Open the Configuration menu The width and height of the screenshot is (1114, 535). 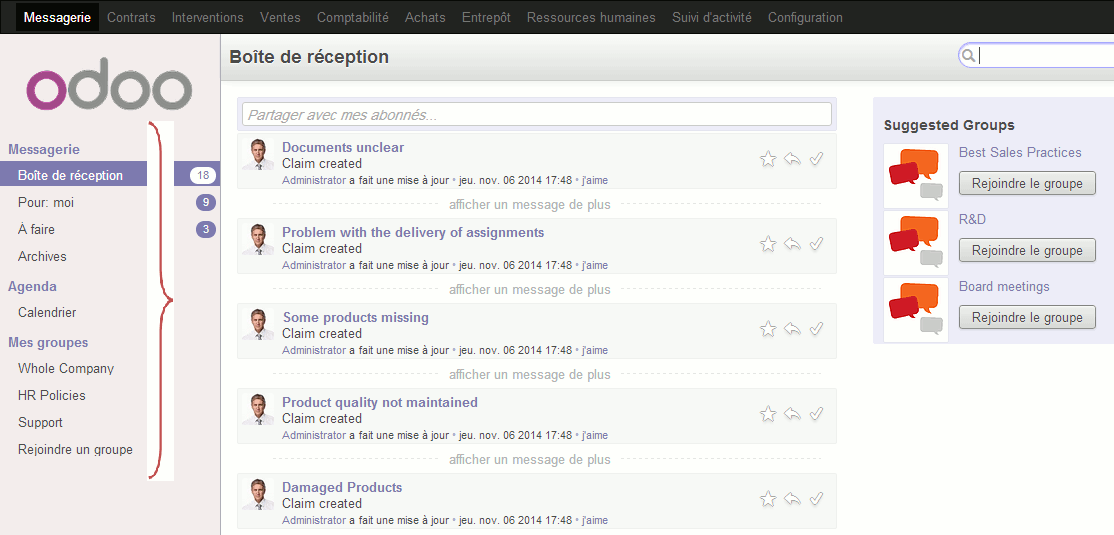tap(806, 18)
